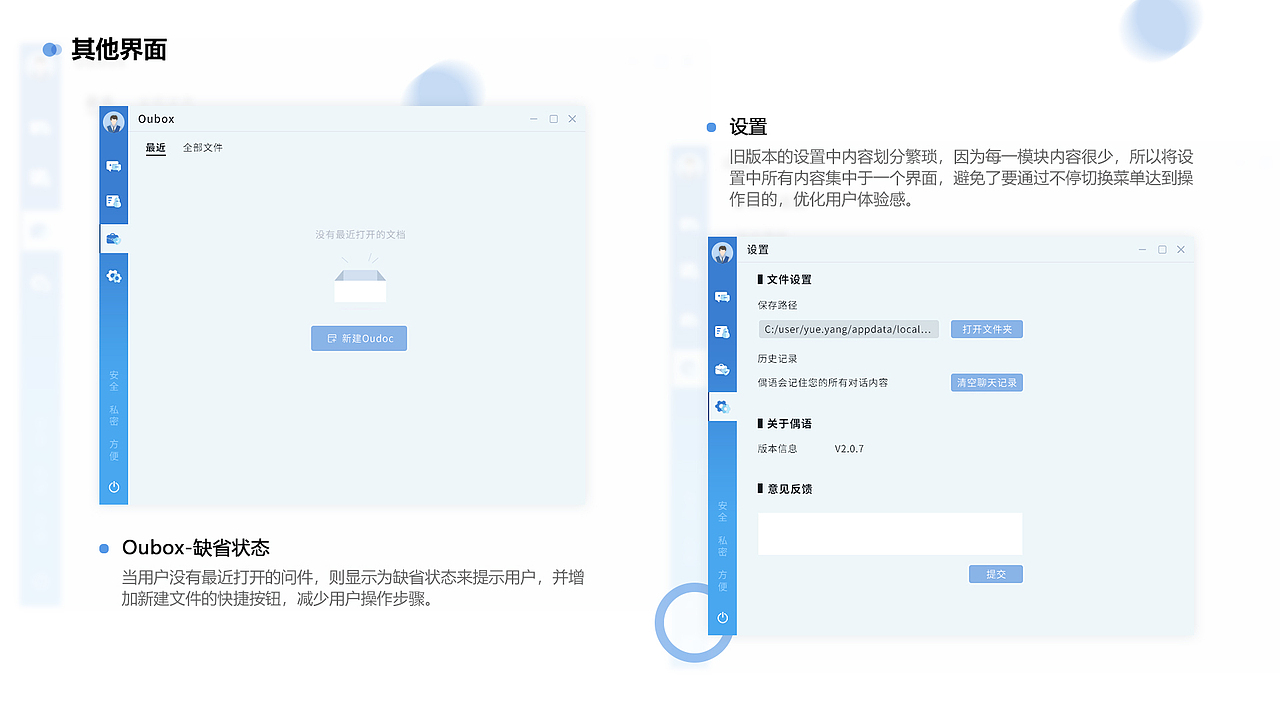Focus the 意见反馈 feedback text box
Viewport: 1280px width, 720px height.
[890, 534]
